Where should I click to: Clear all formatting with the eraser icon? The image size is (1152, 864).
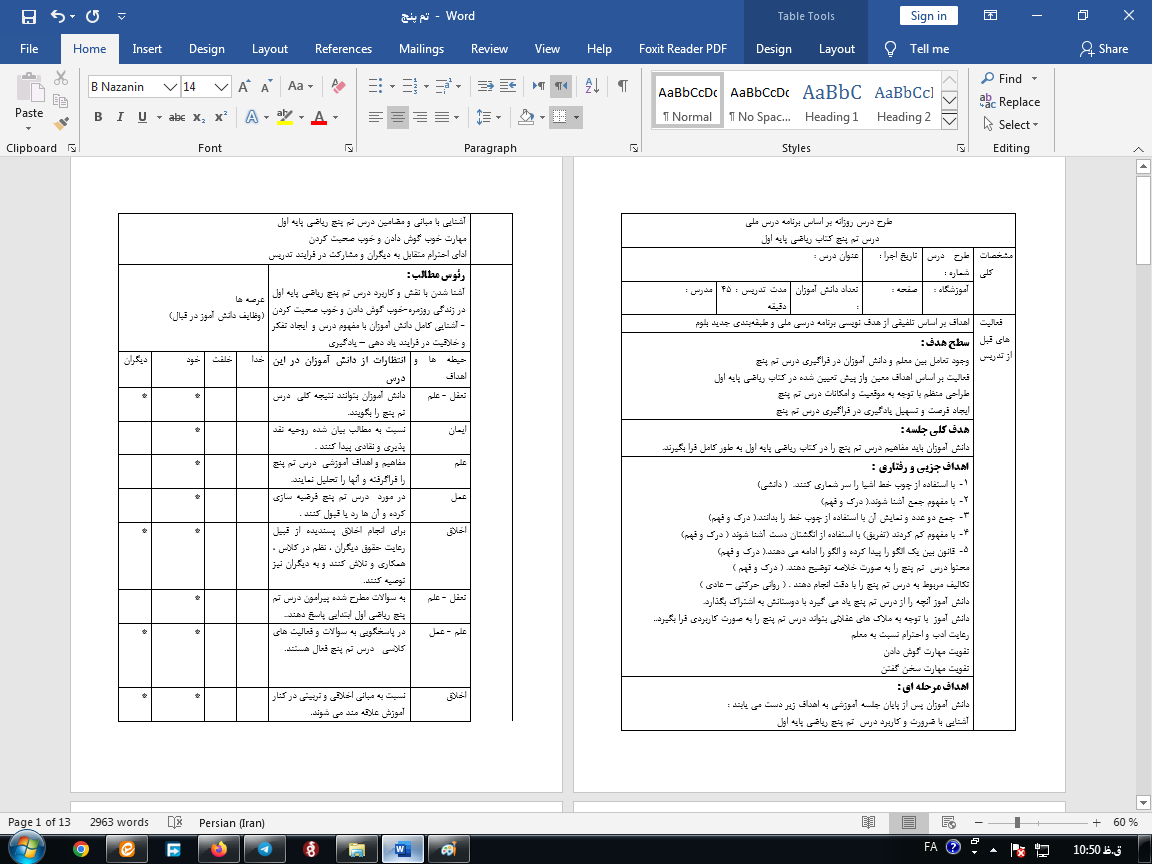(x=336, y=86)
